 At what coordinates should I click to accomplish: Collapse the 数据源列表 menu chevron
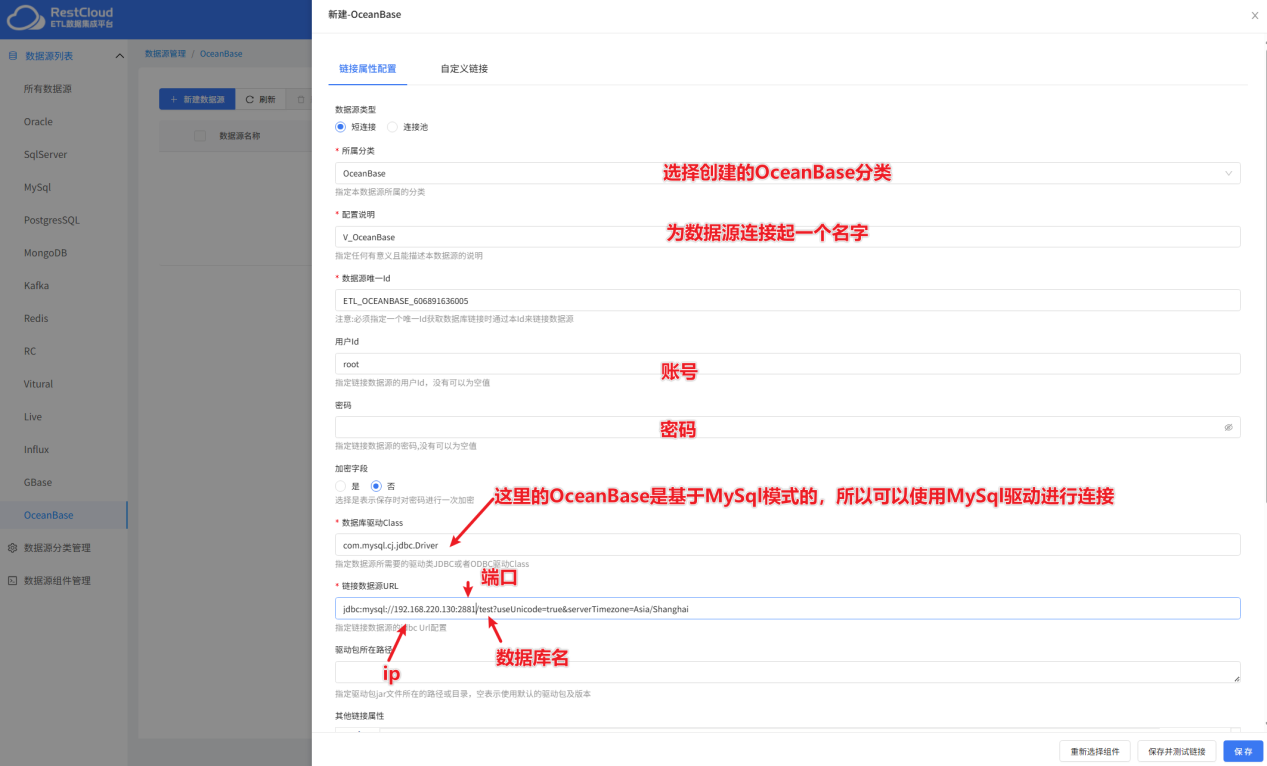[120, 56]
